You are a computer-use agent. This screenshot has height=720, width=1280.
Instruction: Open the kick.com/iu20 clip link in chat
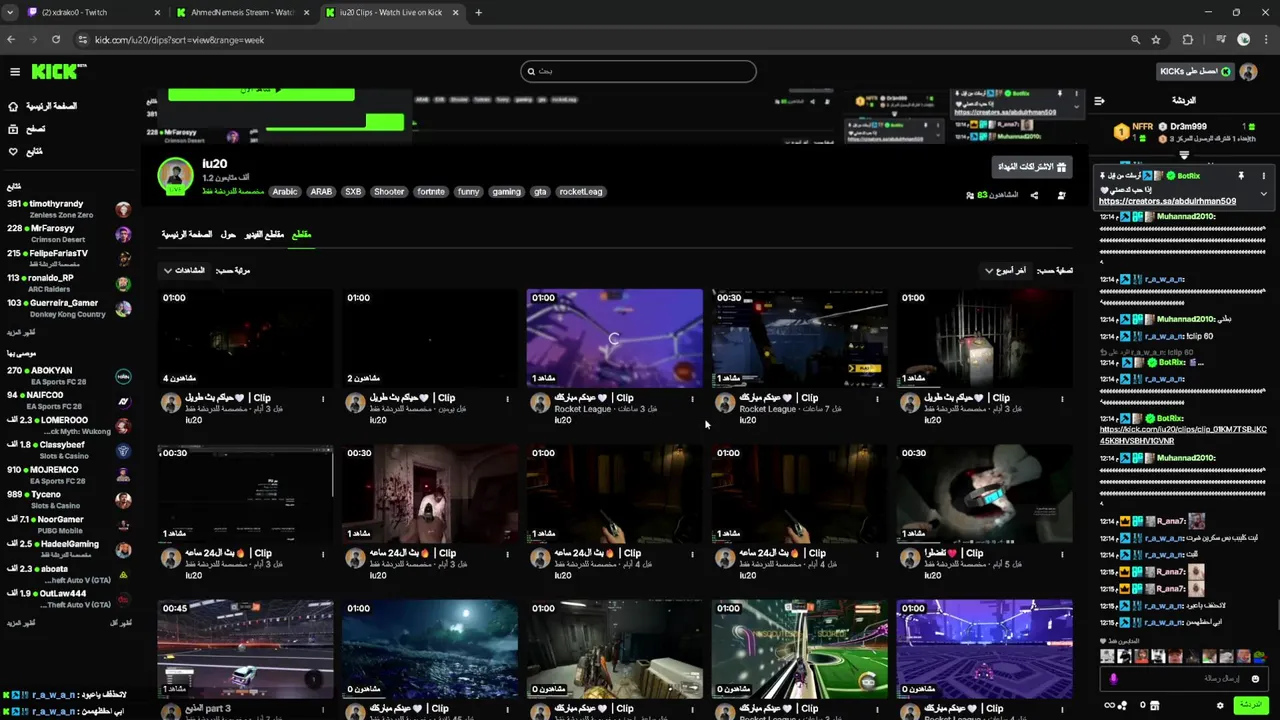(1183, 435)
